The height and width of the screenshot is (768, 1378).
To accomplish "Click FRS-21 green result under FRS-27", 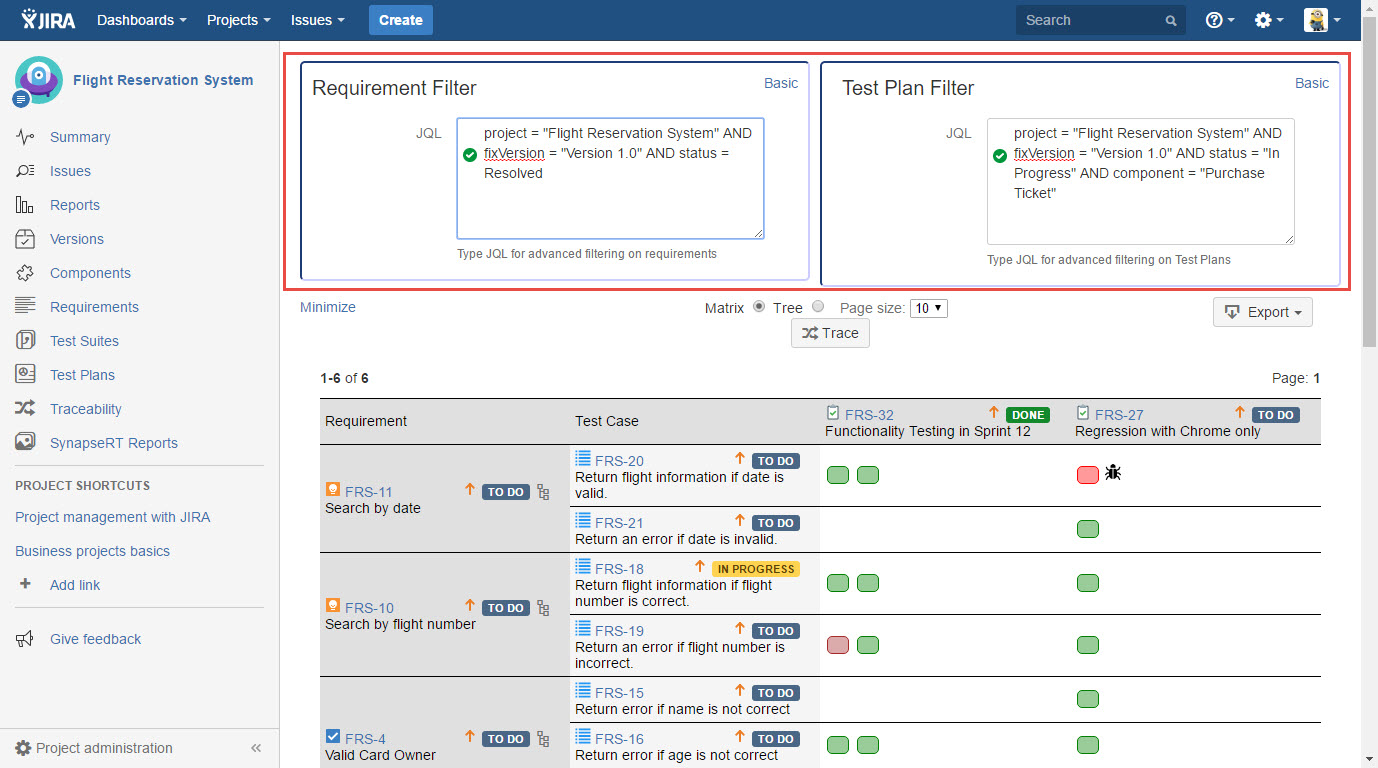I will (1088, 529).
